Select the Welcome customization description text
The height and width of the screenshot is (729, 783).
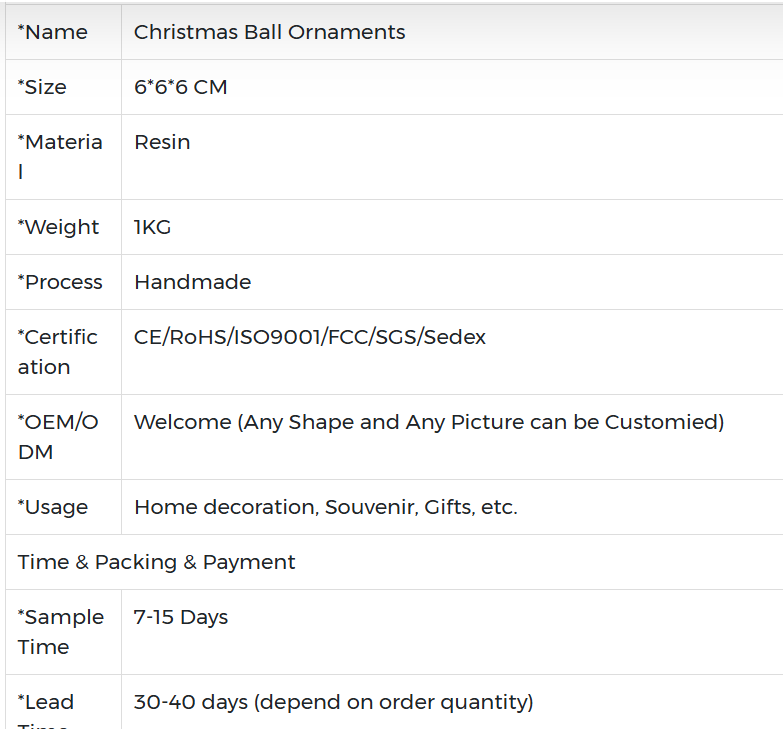point(428,422)
